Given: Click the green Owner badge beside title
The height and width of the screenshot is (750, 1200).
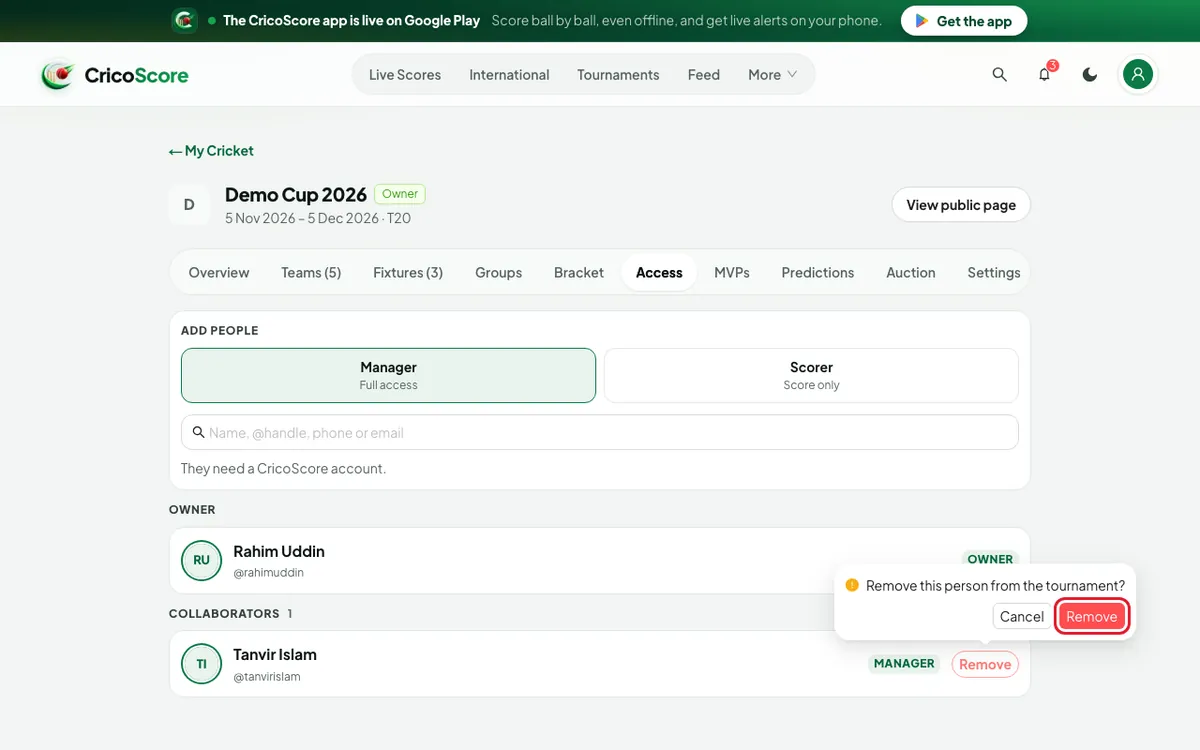Looking at the screenshot, I should 400,194.
